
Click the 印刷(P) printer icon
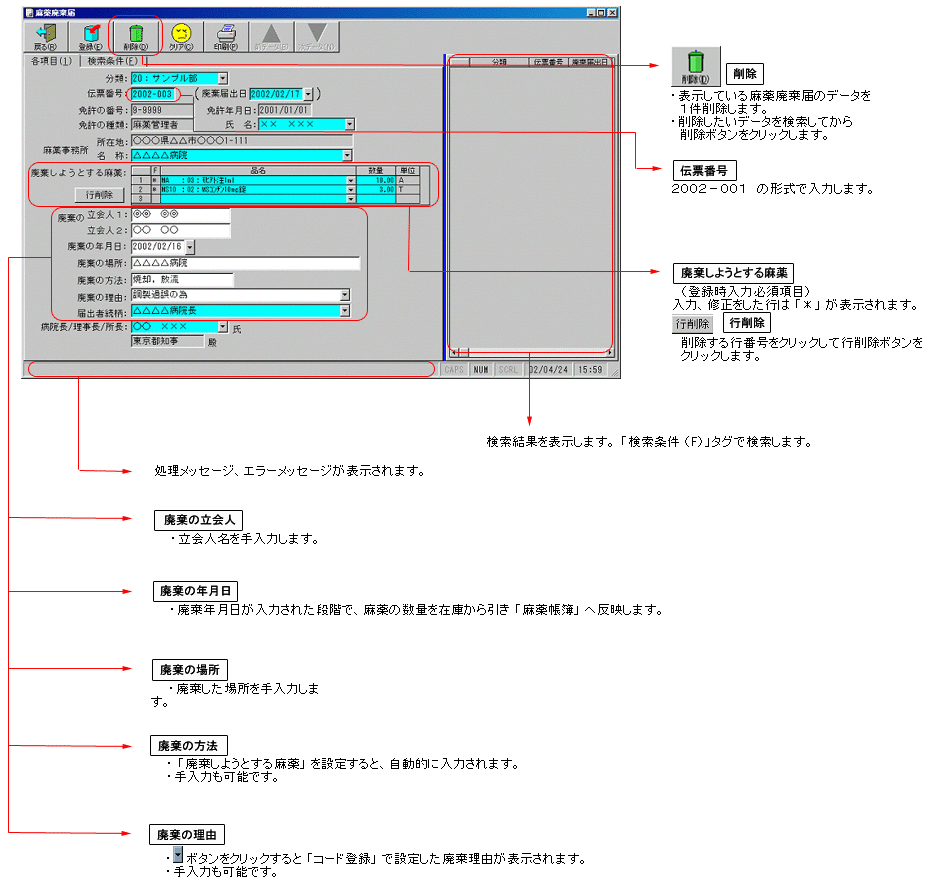click(x=226, y=36)
